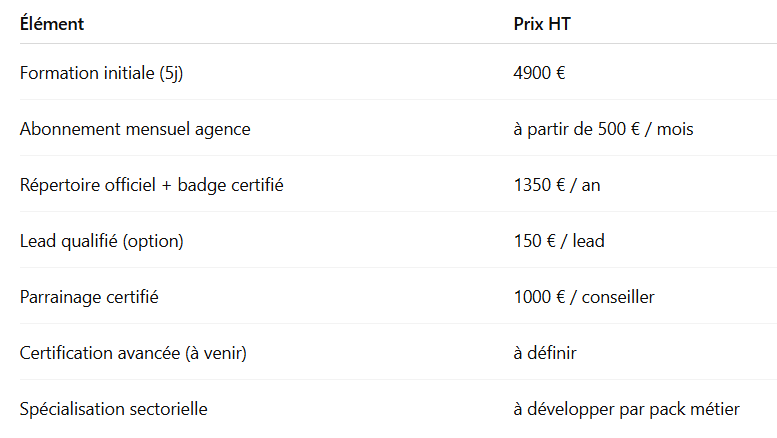Viewport: 777px width, 438px height.
Task: Click the 'à définir' price cell
Action: 544,353
